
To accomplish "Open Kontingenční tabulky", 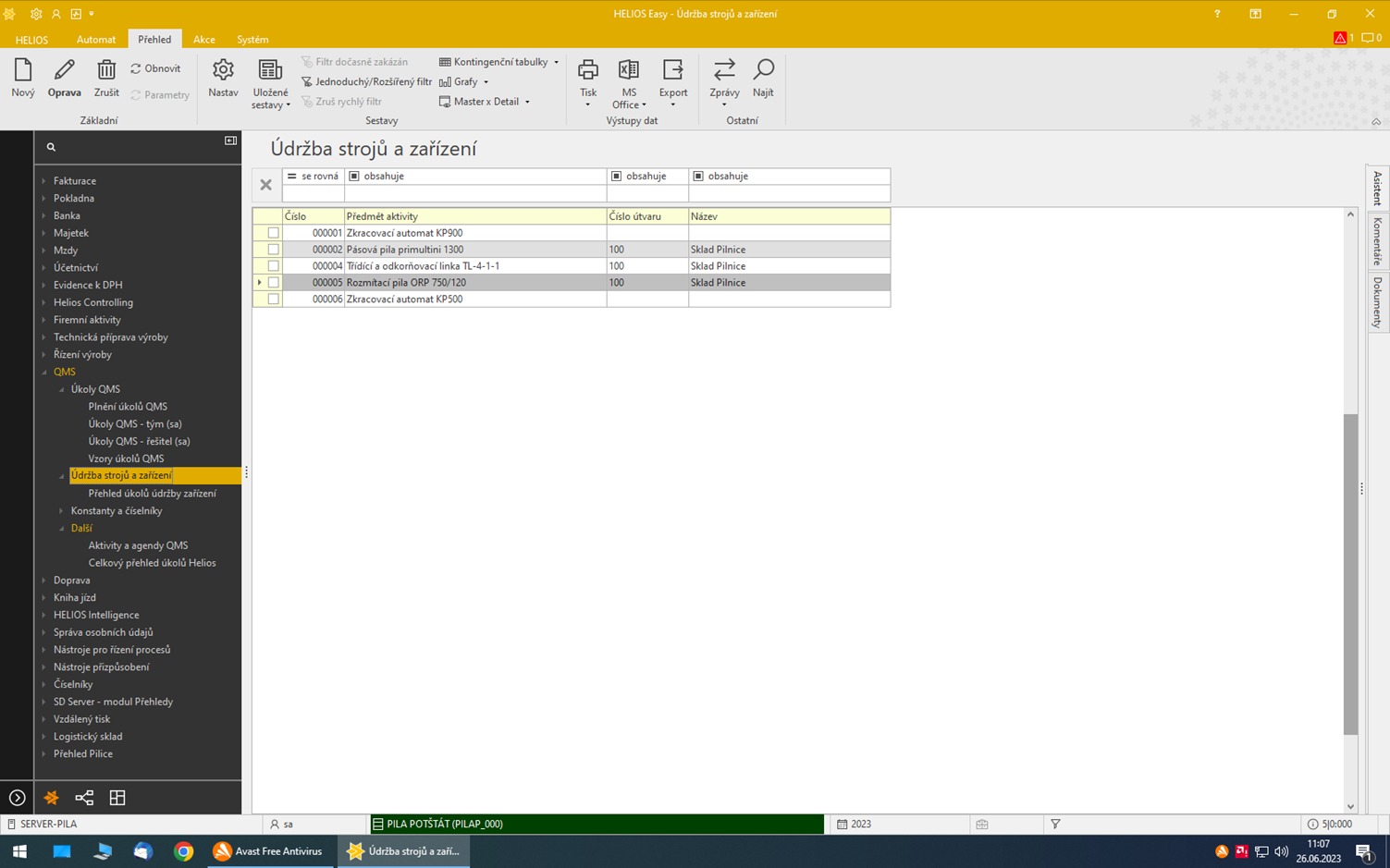I will pos(499,62).
